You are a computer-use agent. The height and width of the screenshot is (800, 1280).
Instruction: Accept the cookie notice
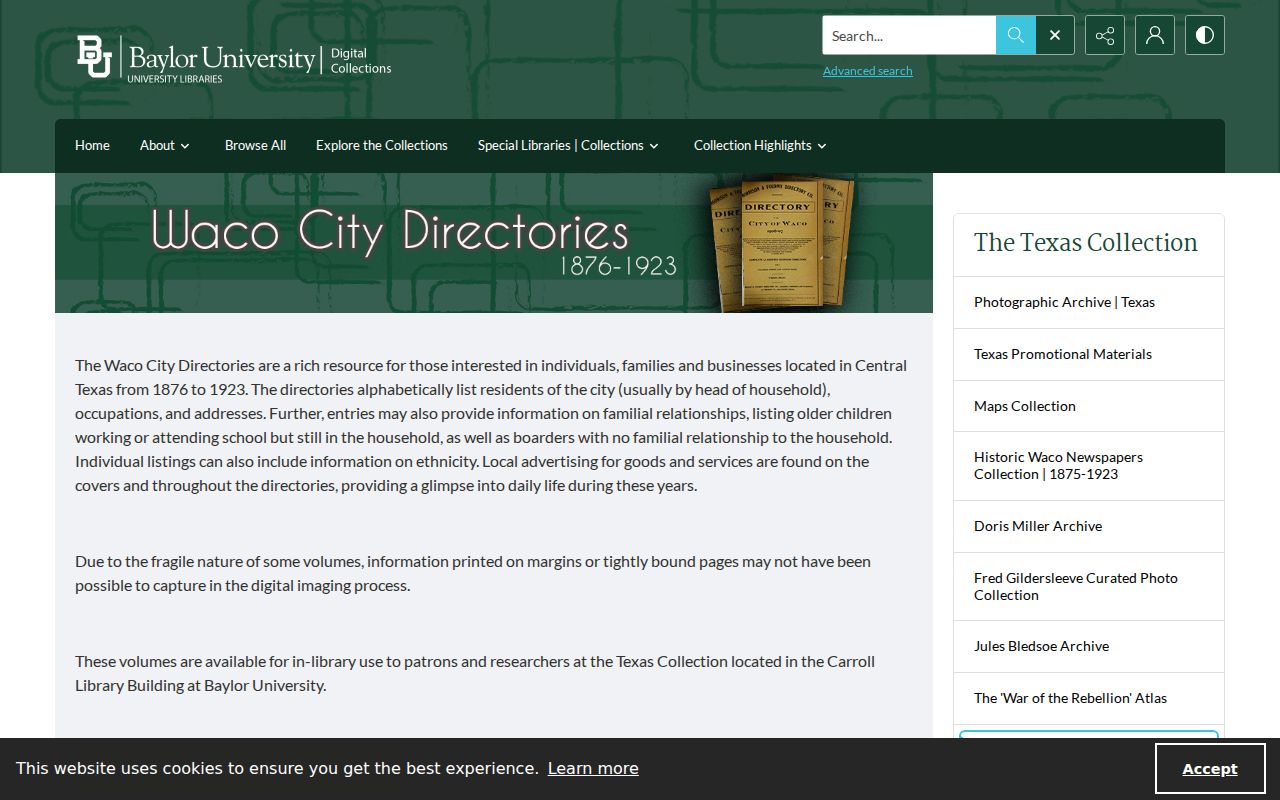1210,769
